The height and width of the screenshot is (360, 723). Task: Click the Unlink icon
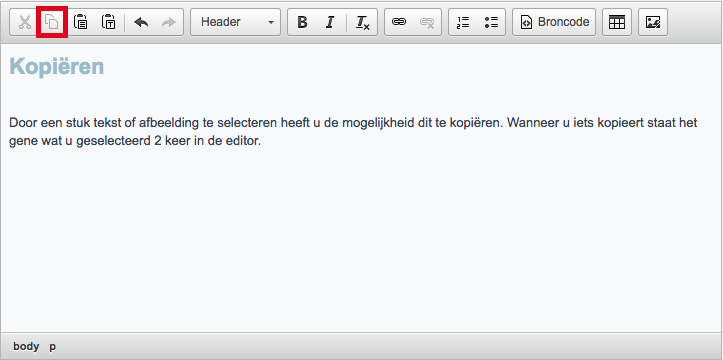[427, 22]
